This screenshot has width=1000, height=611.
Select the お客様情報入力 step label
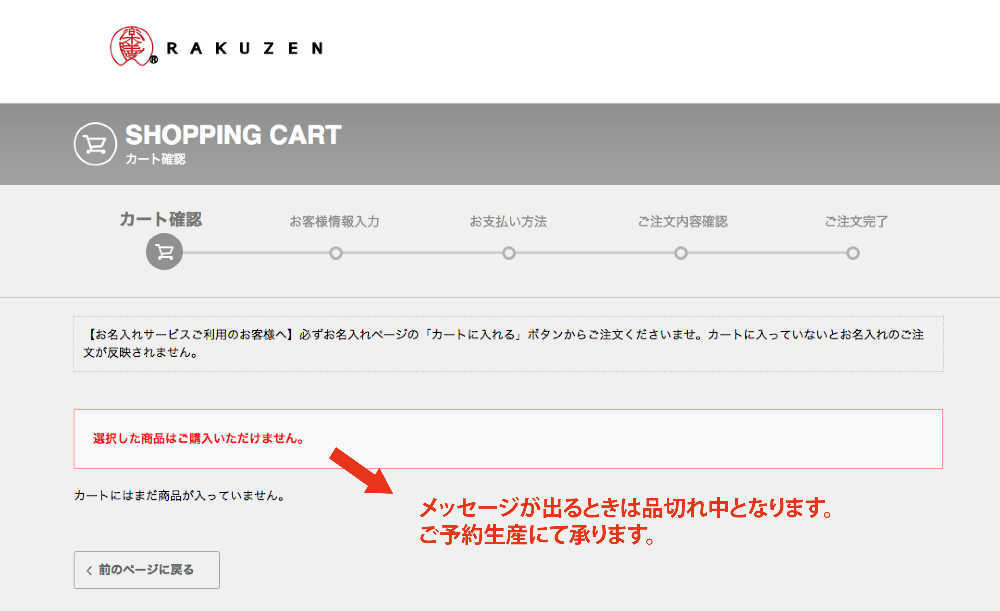[x=334, y=221]
